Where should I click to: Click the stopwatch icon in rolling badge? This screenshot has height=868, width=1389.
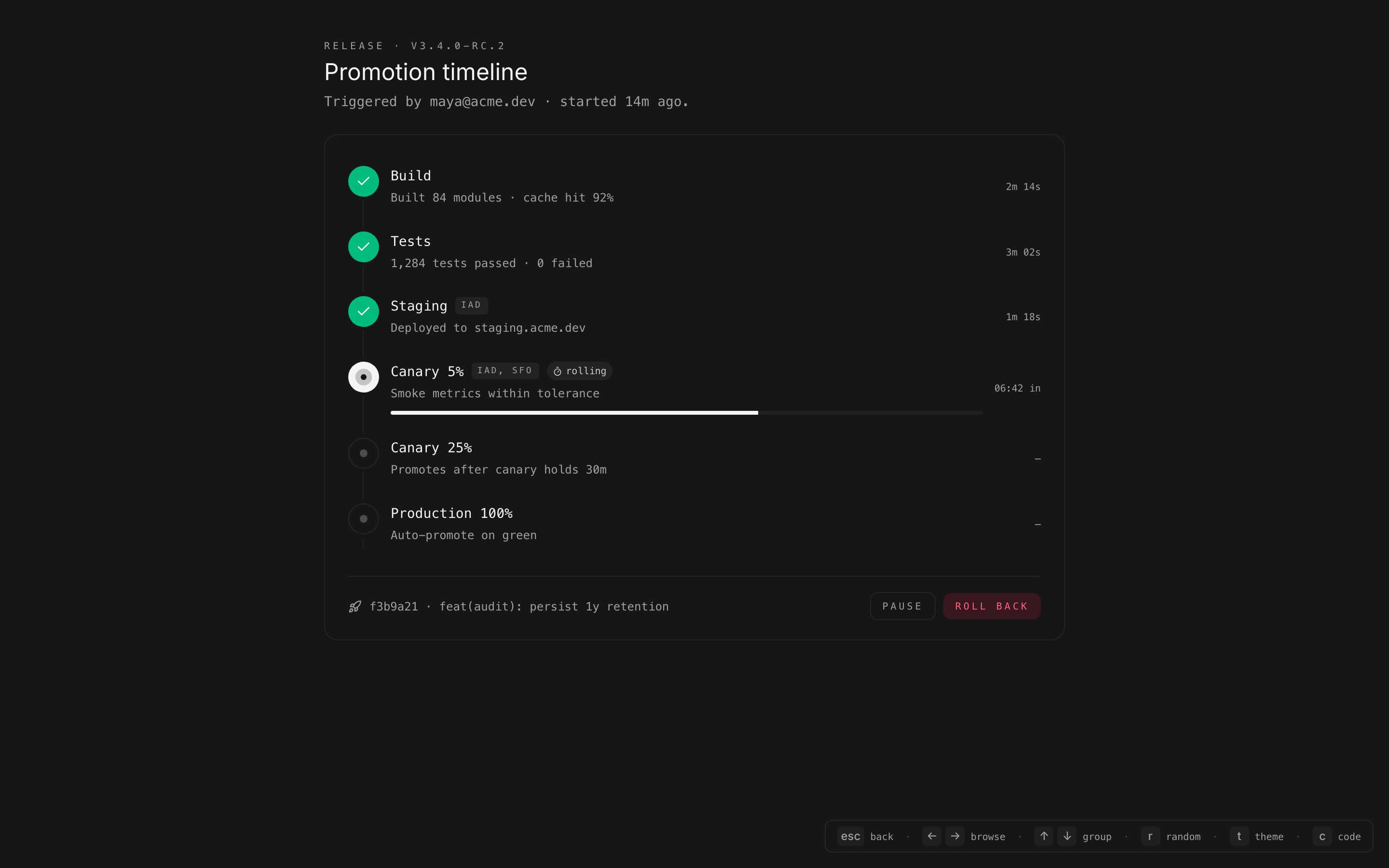coord(558,371)
